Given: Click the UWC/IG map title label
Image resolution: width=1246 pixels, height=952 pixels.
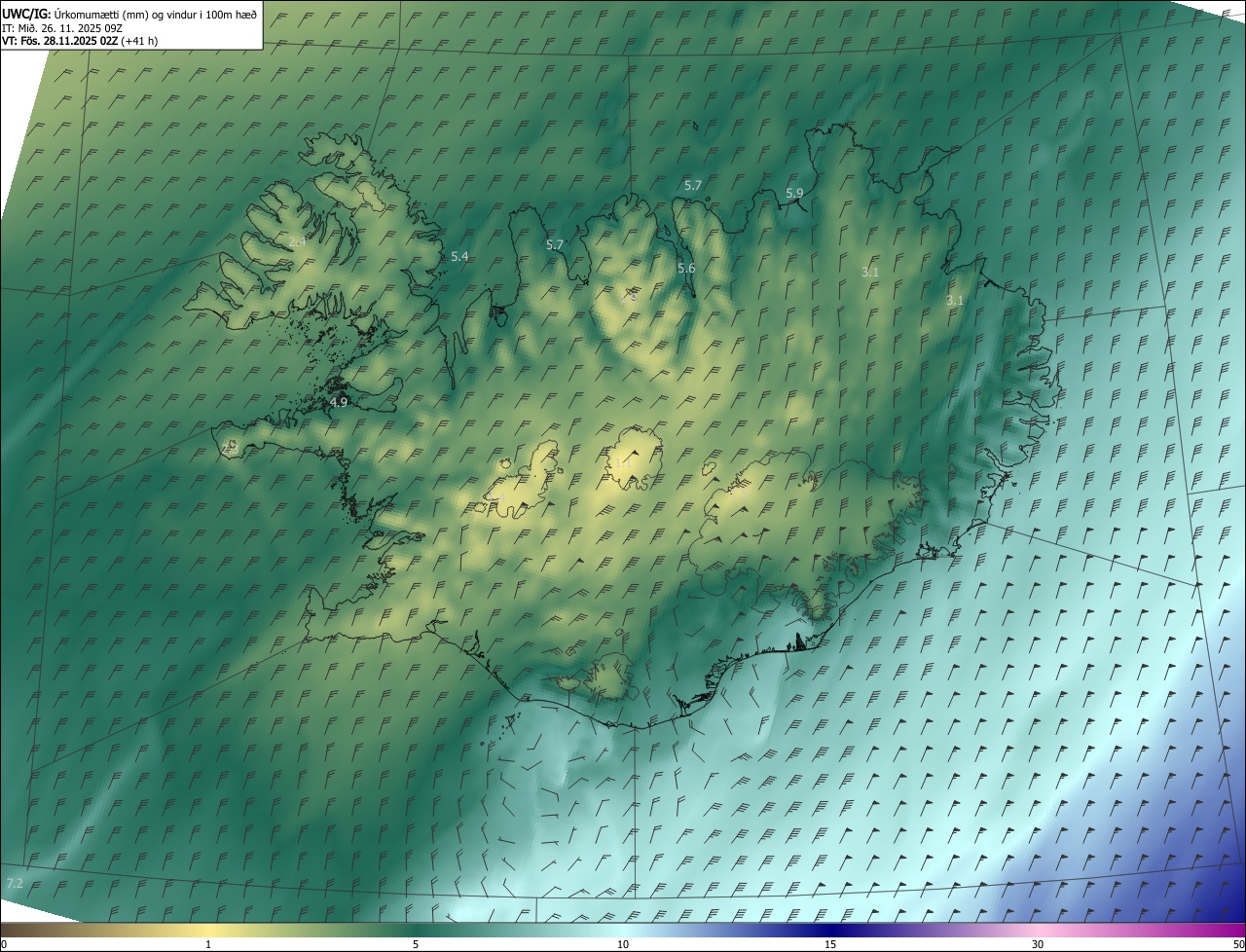Looking at the screenshot, I should pos(26,13).
